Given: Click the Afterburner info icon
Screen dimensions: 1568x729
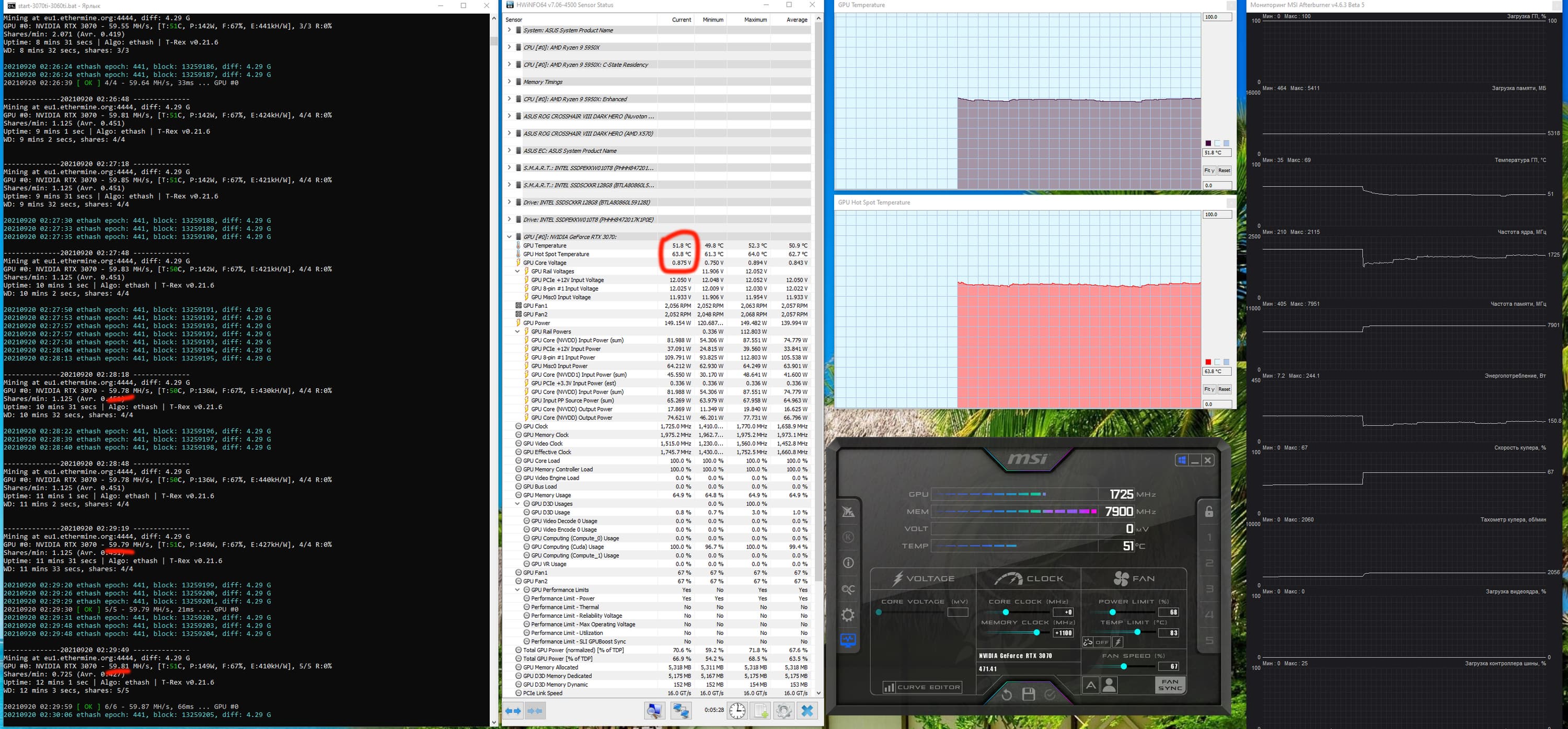Looking at the screenshot, I should point(848,563).
